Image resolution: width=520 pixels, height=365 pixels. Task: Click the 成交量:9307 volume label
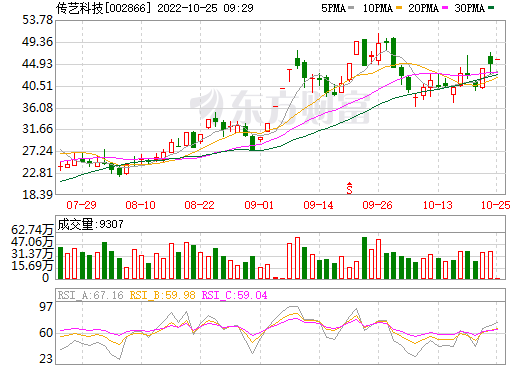[90, 224]
